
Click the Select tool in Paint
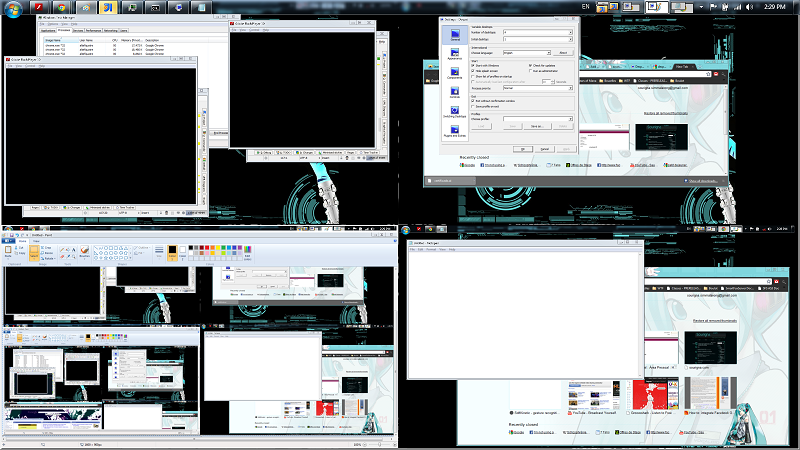[34, 252]
